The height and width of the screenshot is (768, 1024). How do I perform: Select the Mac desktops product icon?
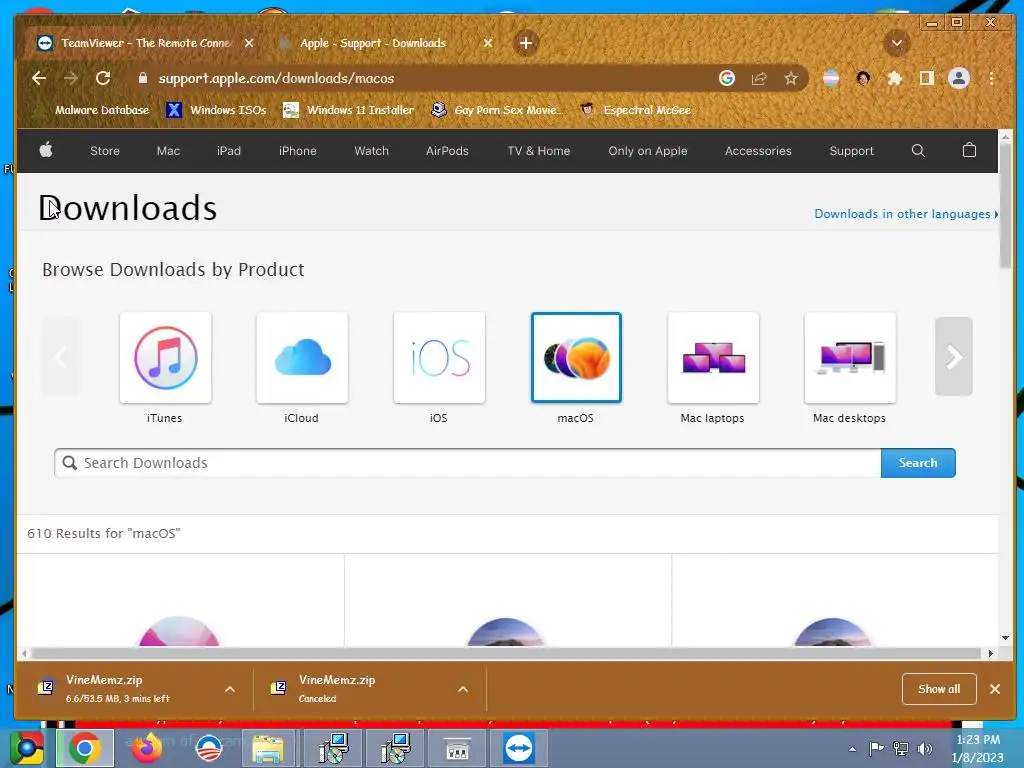[850, 358]
